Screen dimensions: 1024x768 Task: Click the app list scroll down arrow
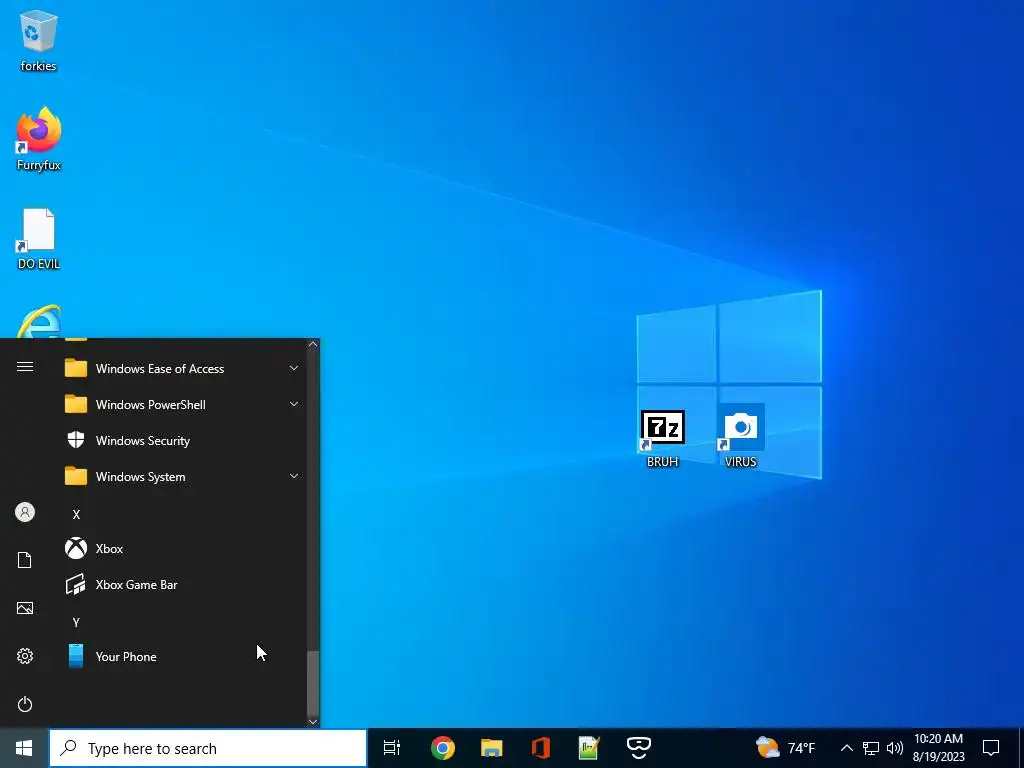pyautogui.click(x=313, y=722)
